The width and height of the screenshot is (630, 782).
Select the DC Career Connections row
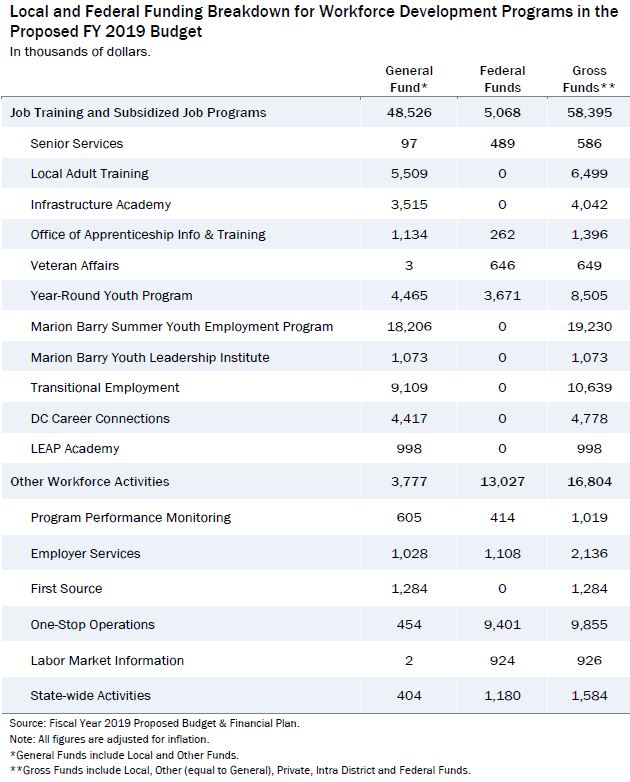[315, 418]
